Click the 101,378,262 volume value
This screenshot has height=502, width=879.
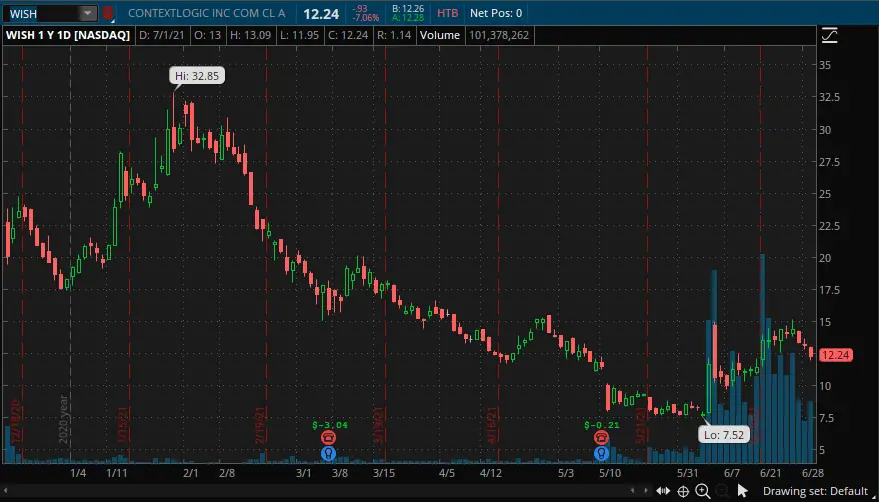(x=499, y=35)
